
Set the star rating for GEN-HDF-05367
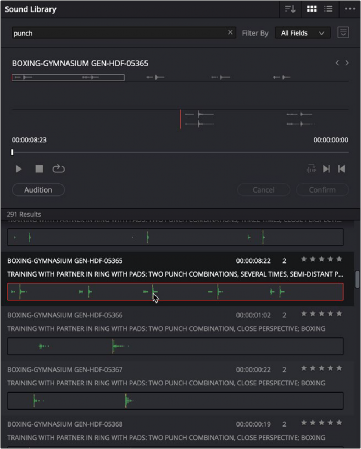coord(321,368)
